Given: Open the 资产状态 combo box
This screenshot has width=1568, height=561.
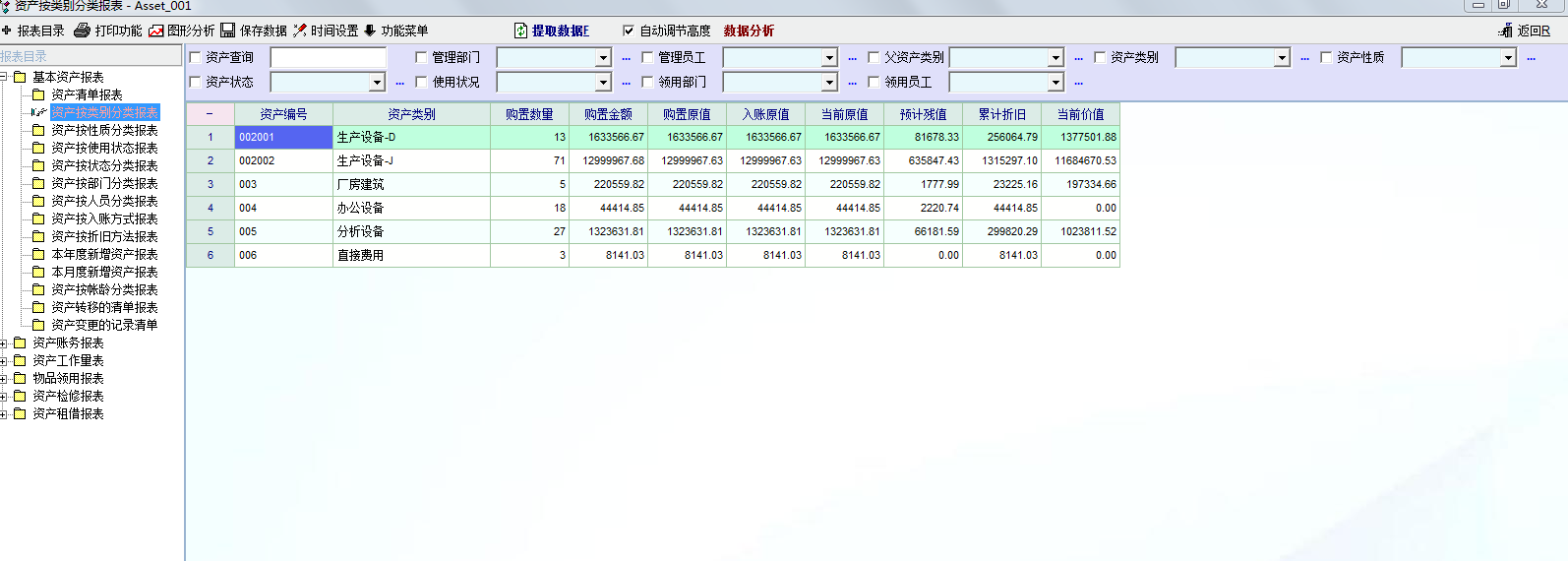Looking at the screenshot, I should click(x=377, y=83).
